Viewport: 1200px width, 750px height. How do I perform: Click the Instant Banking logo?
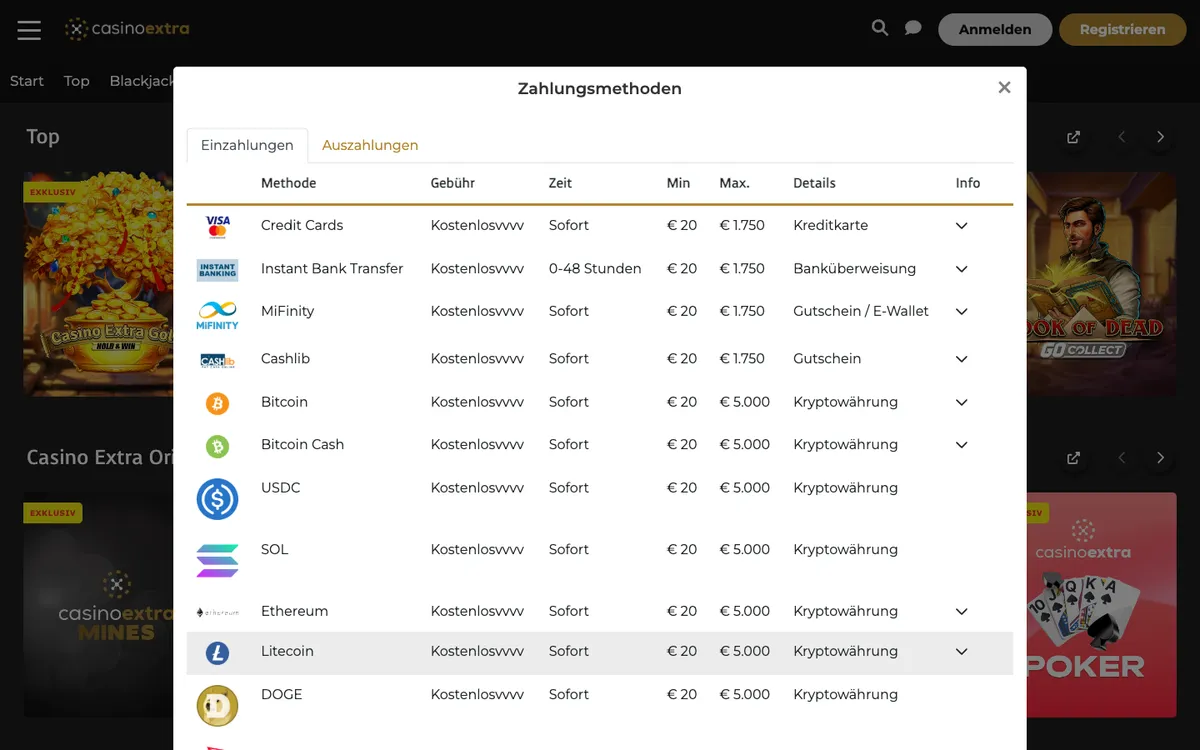pyautogui.click(x=217, y=269)
